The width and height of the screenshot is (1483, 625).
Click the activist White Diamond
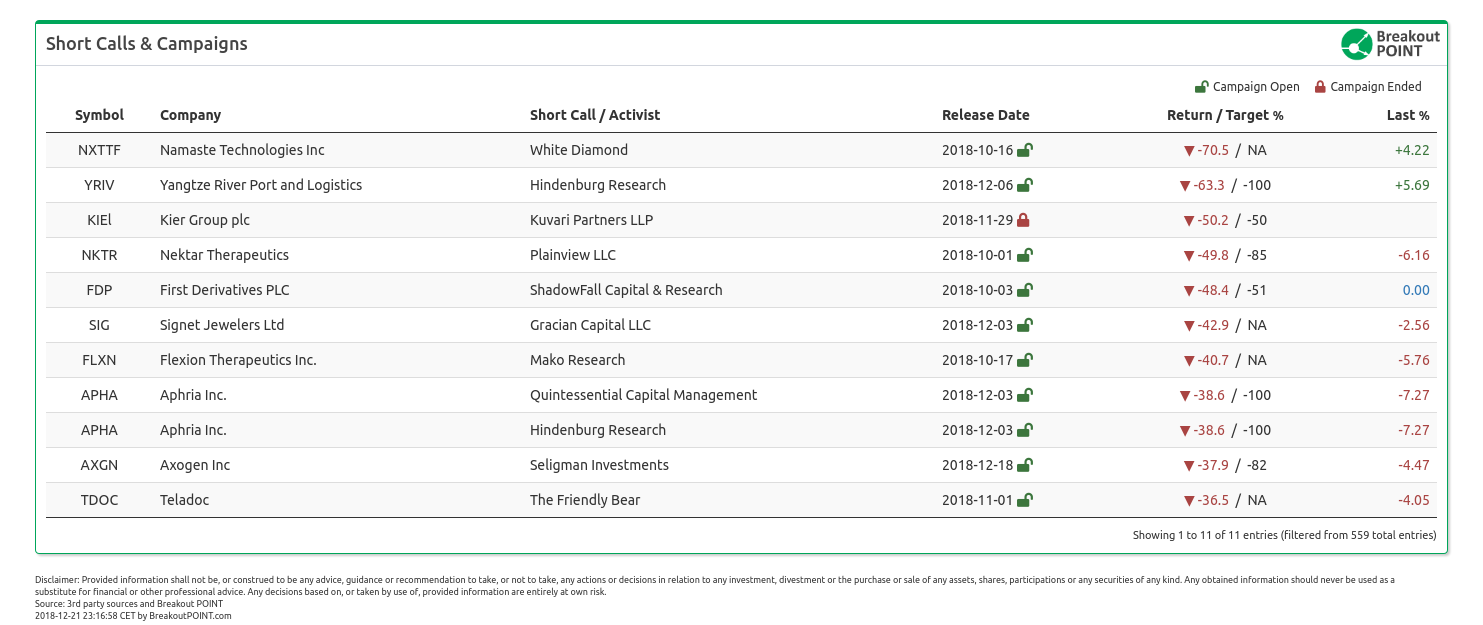pyautogui.click(x=579, y=150)
